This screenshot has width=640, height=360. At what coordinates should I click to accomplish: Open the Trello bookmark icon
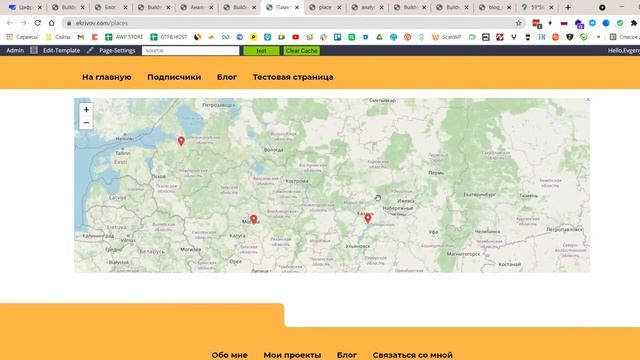pos(338,37)
